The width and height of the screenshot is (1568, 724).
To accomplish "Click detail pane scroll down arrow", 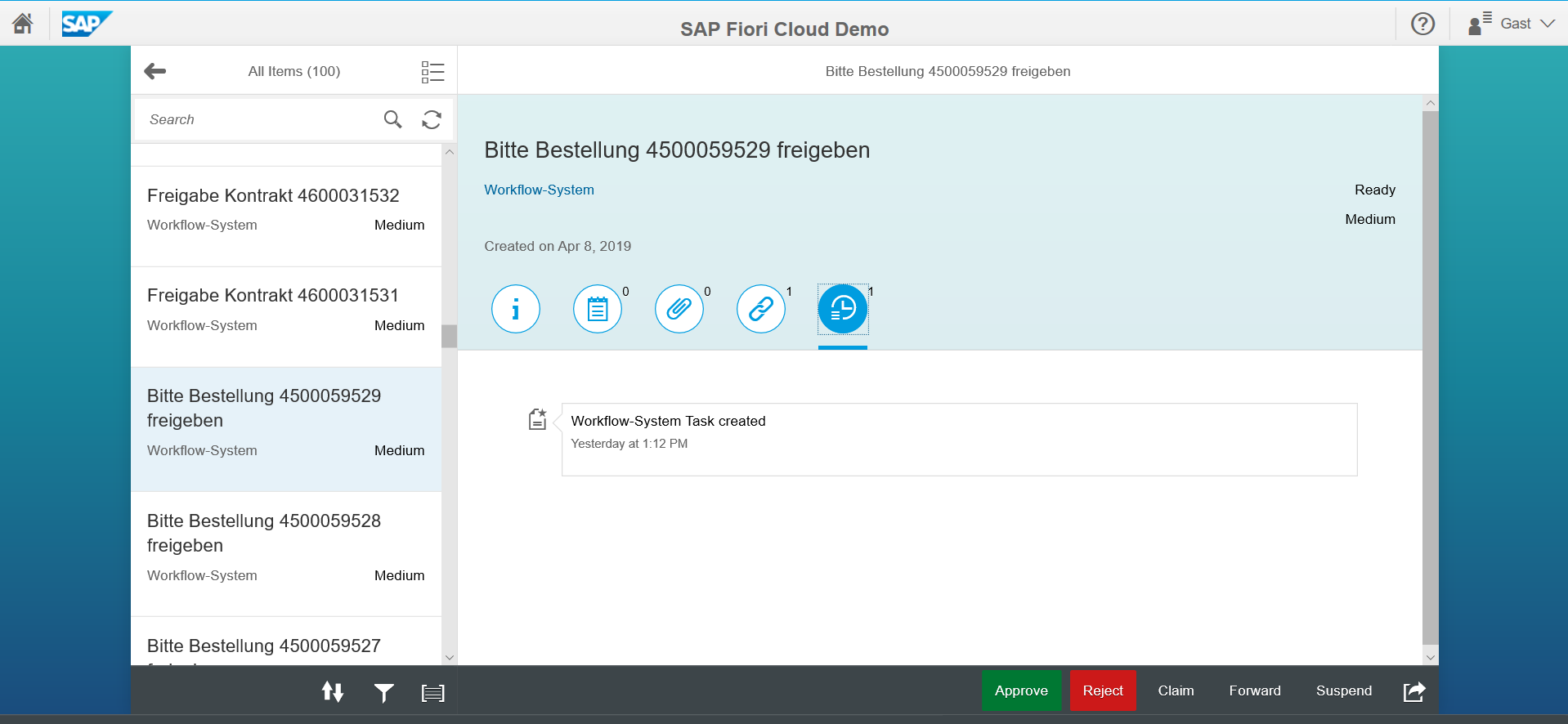I will (x=1430, y=657).
